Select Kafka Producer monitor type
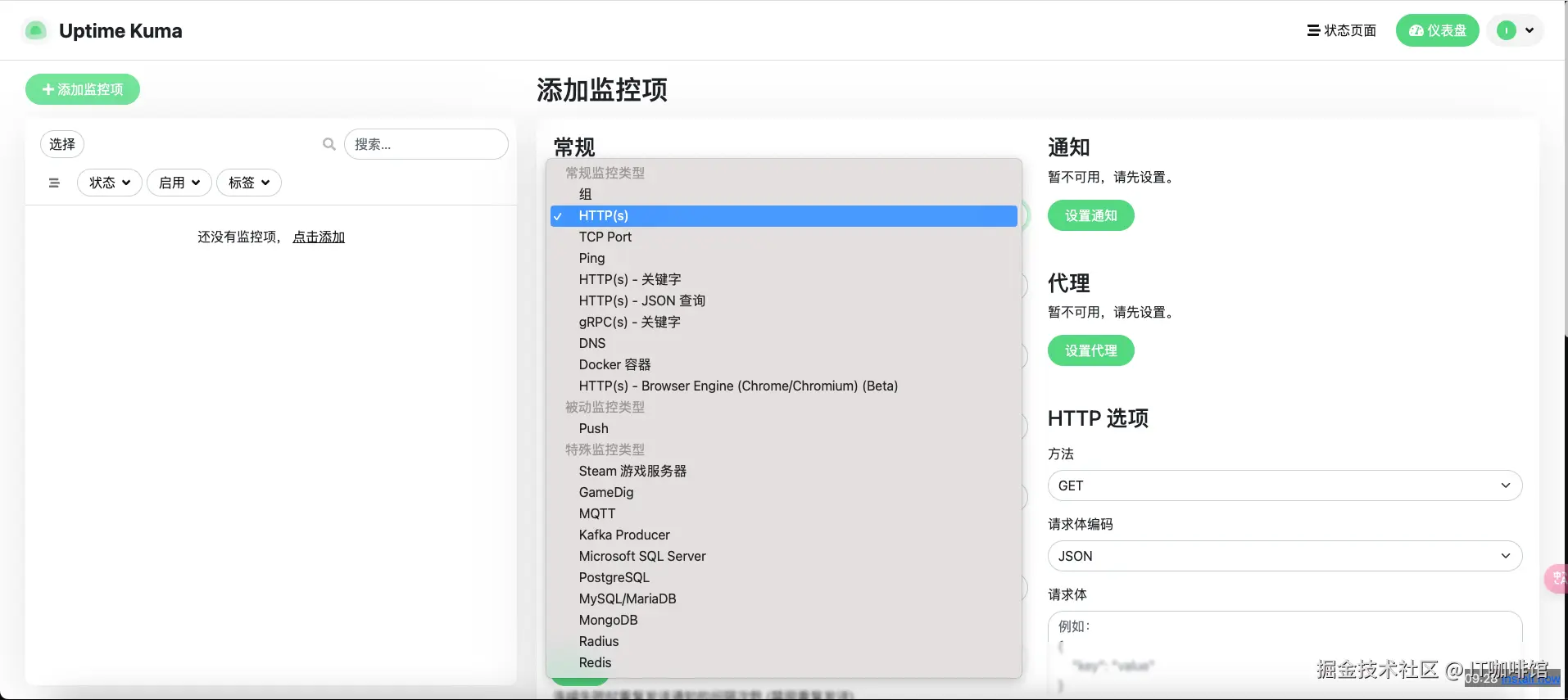 (784, 535)
